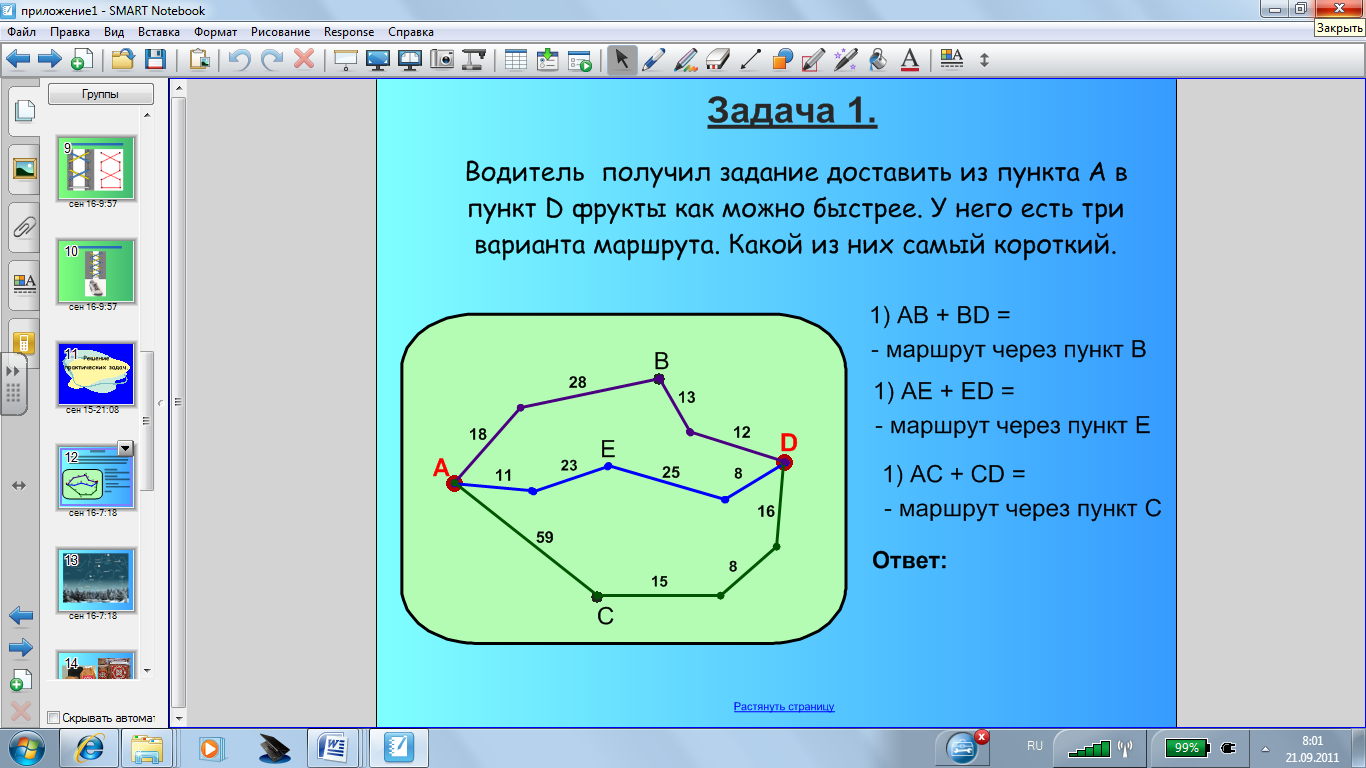This screenshot has height=768, width=1366.
Task: Go to previous page via sidebar bottom arrow
Action: point(20,614)
